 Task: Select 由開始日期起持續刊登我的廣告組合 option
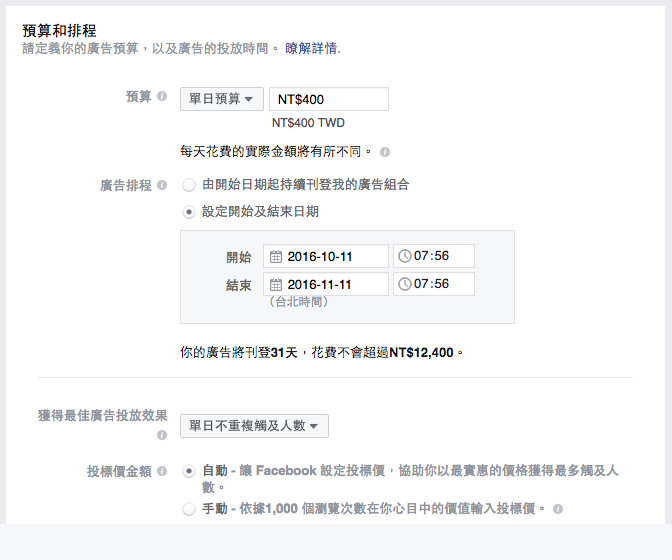tap(189, 185)
